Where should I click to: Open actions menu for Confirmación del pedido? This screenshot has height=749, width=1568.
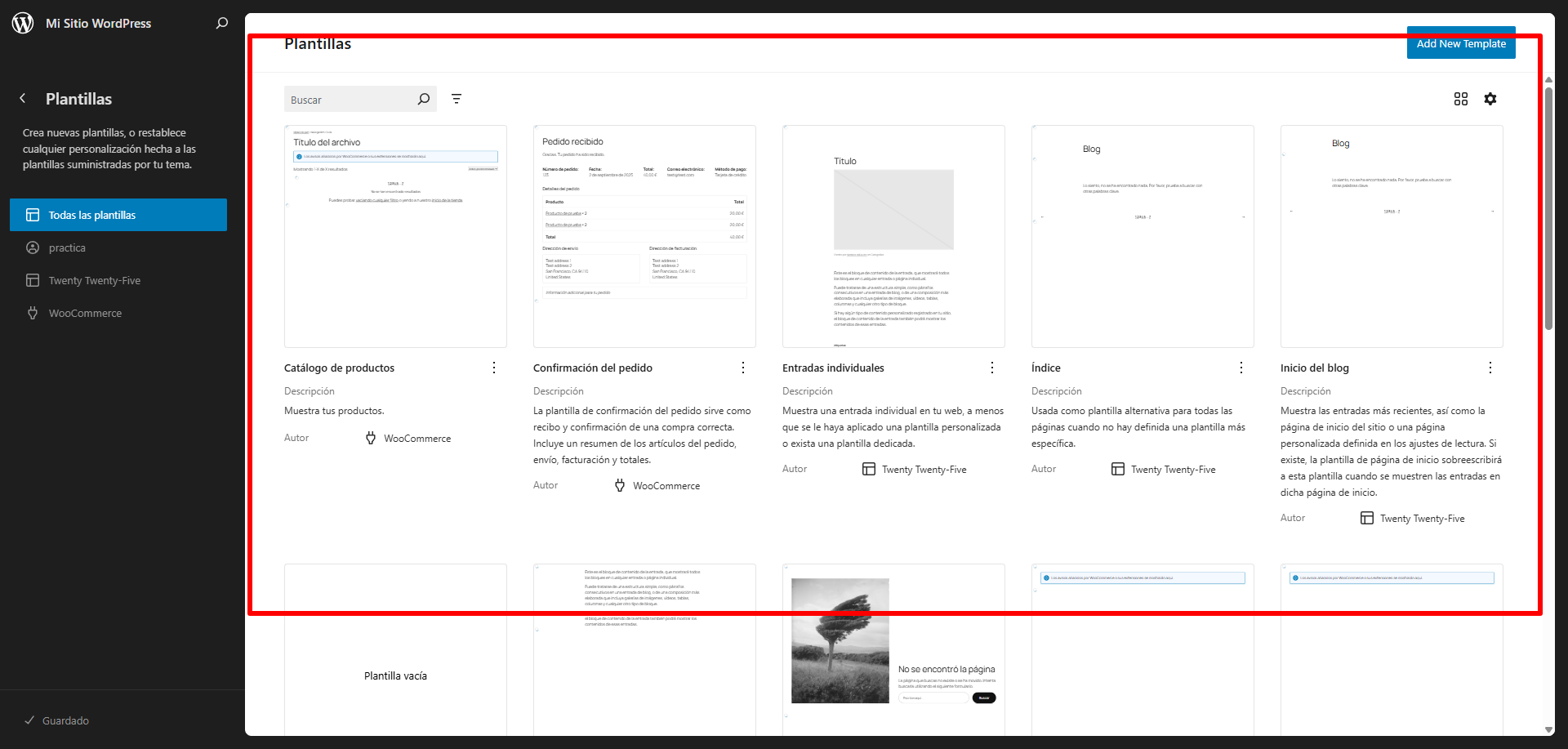[743, 368]
